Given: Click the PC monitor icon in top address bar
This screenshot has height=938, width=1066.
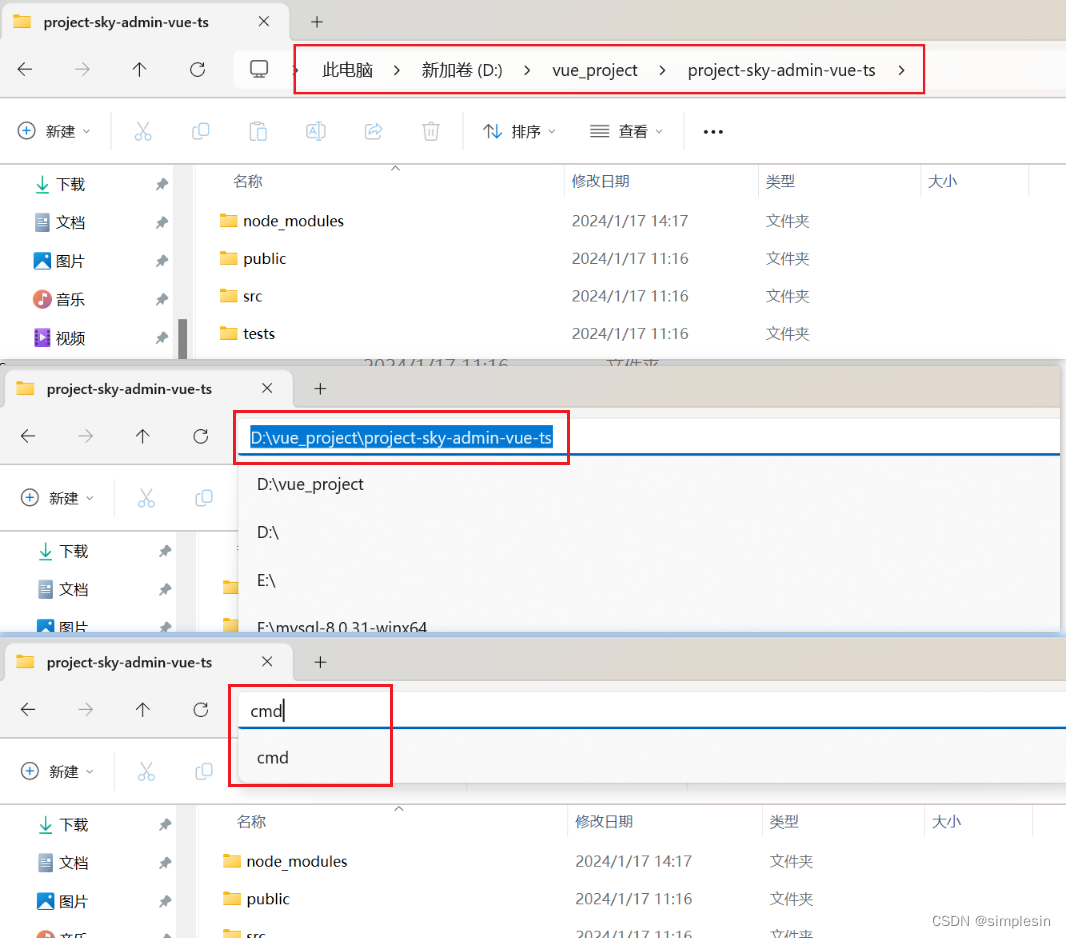Looking at the screenshot, I should tap(259, 69).
